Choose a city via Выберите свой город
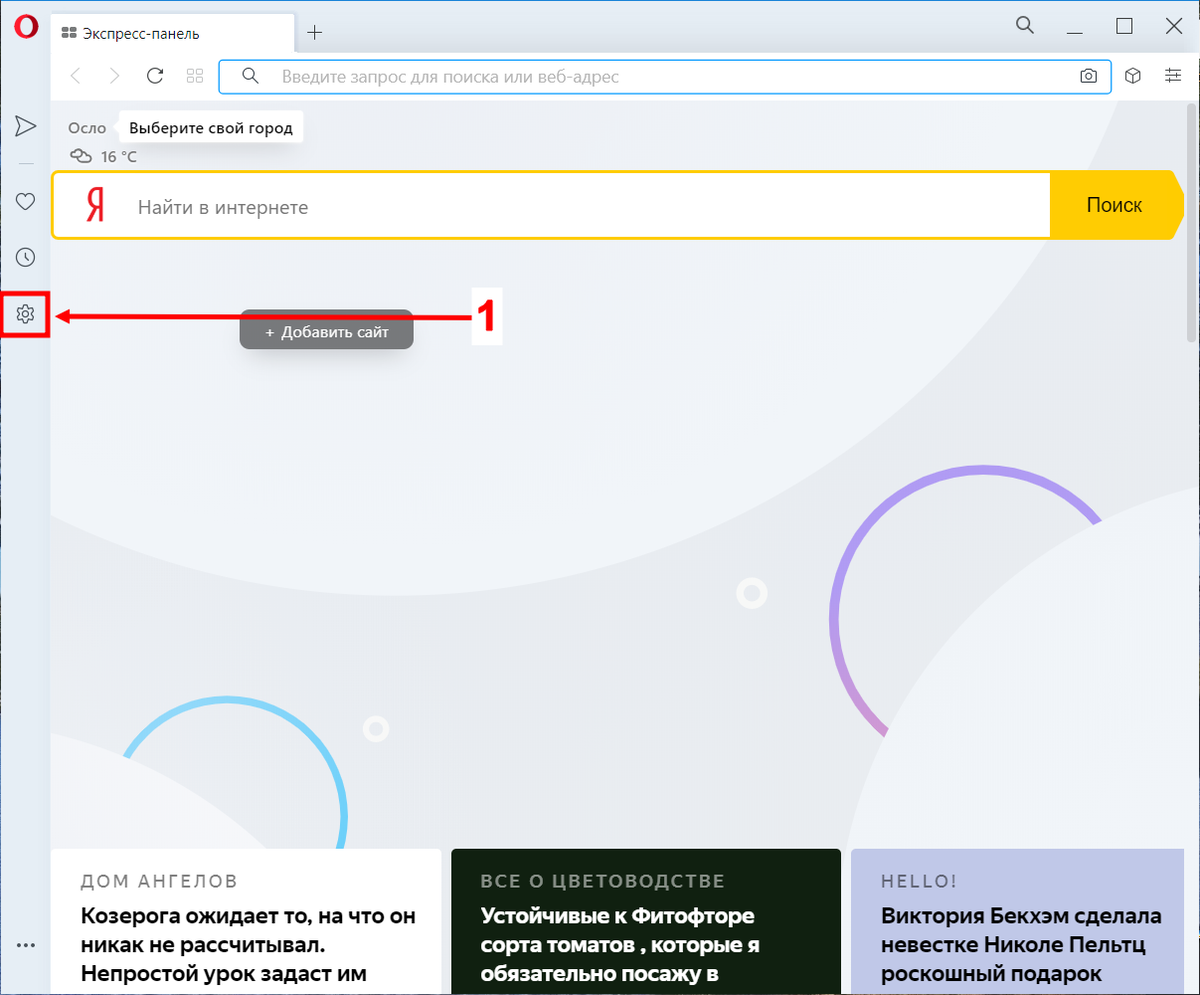1200x995 pixels. (210, 126)
